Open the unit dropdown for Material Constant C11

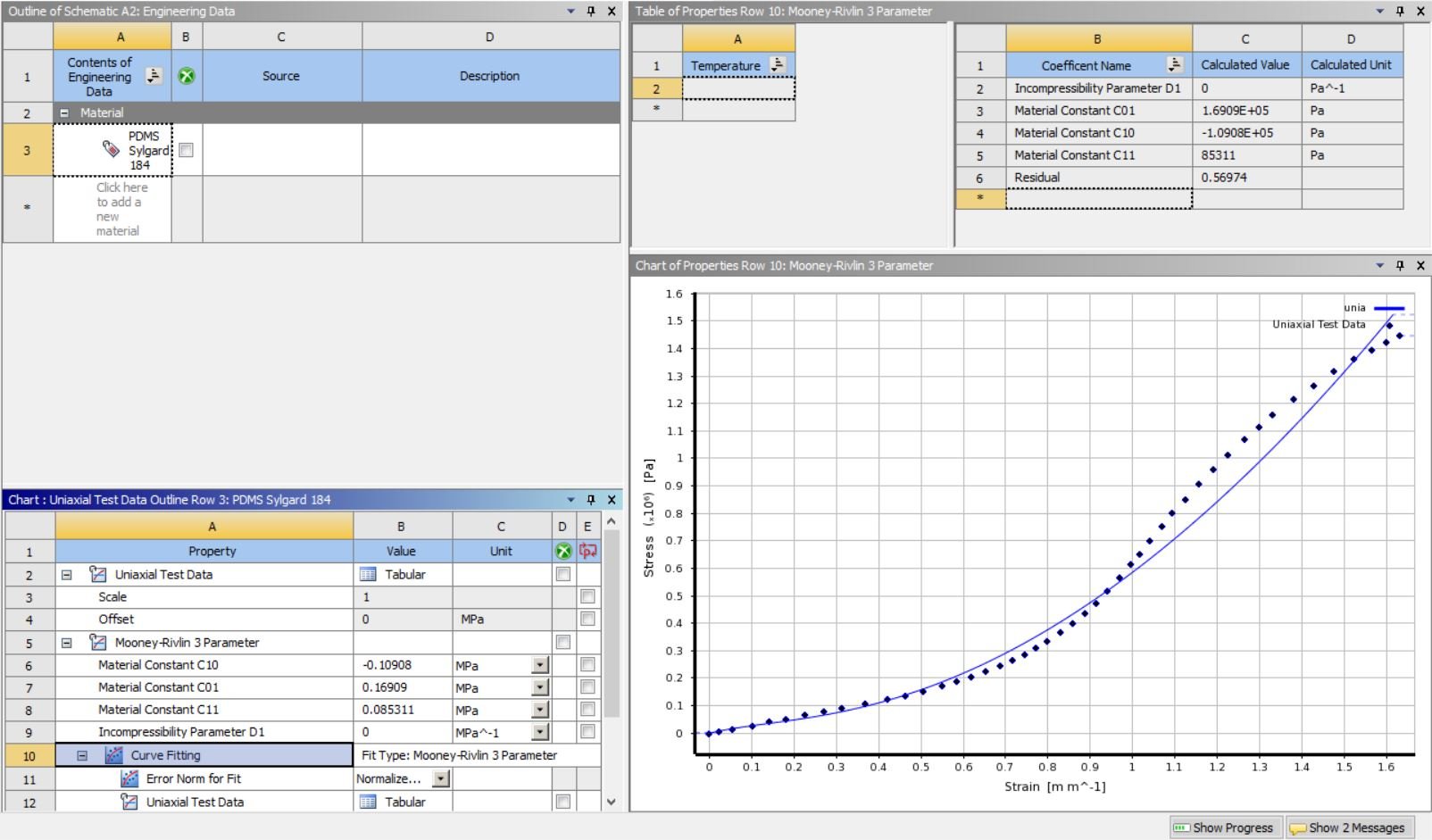click(x=540, y=711)
